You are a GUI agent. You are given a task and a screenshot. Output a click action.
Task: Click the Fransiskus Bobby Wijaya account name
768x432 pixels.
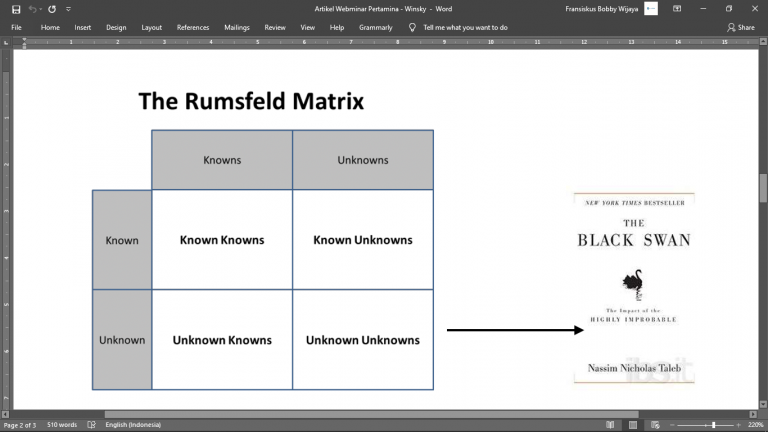601,9
